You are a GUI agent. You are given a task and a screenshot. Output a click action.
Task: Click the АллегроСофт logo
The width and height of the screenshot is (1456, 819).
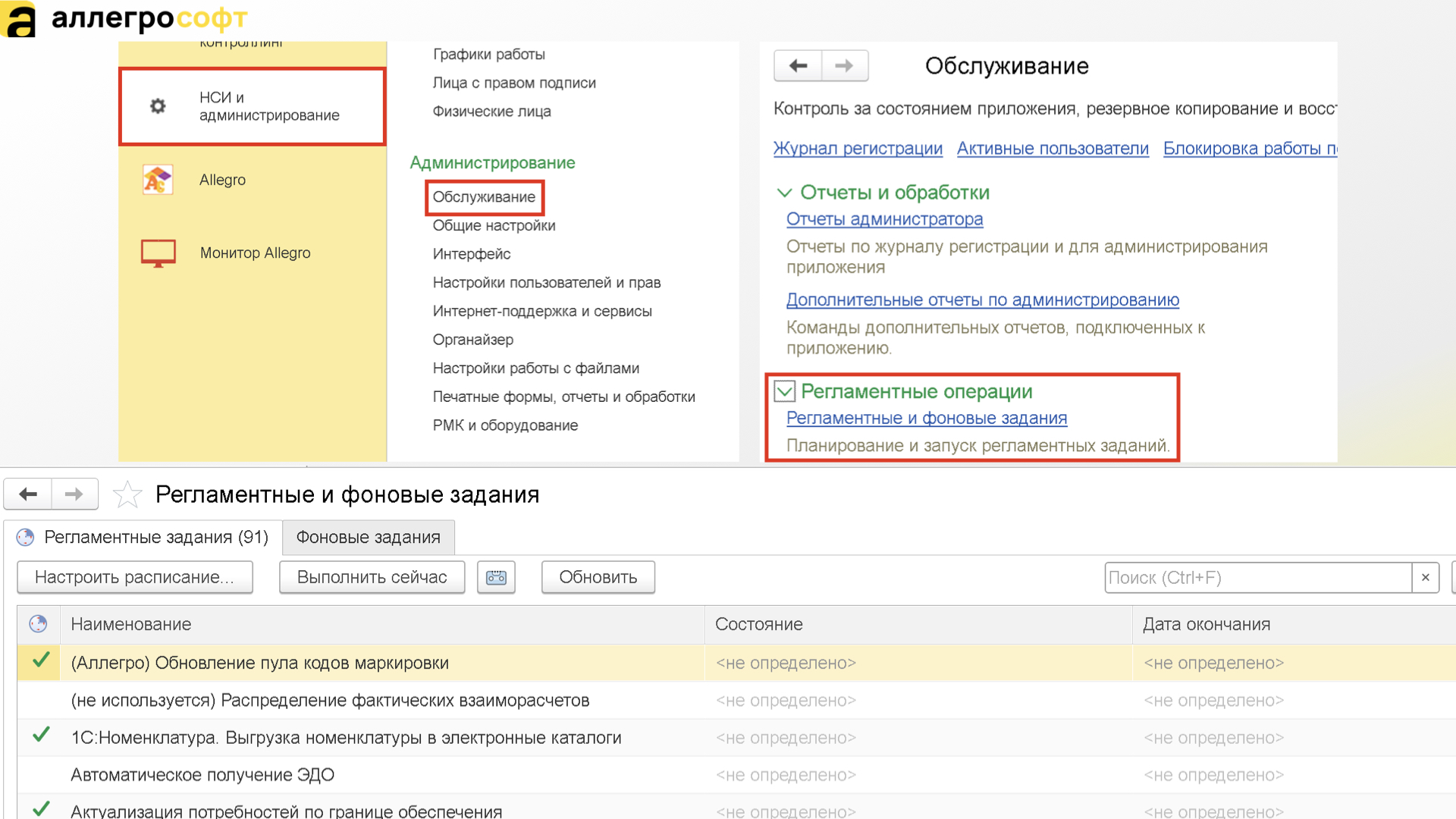[x=121, y=20]
